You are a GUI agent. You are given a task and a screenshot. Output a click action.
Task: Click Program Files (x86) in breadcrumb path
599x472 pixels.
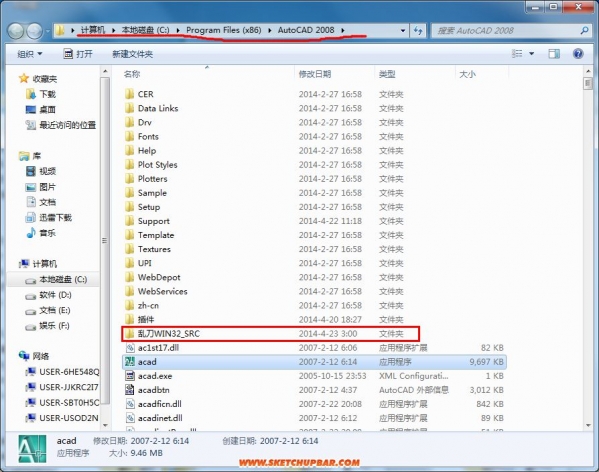pyautogui.click(x=224, y=30)
